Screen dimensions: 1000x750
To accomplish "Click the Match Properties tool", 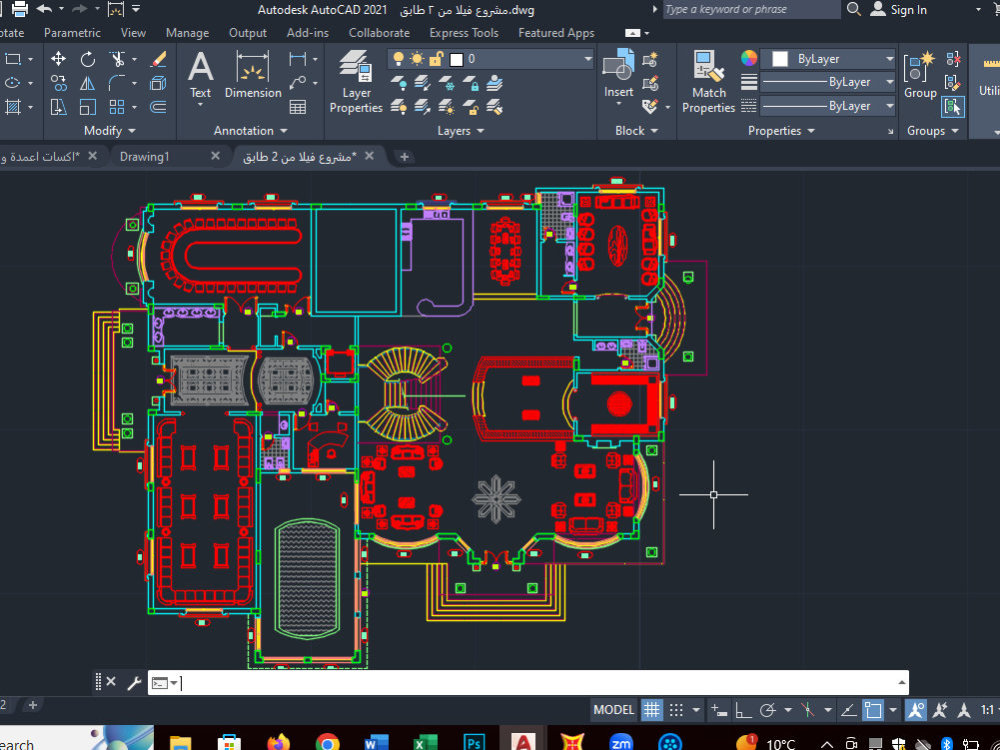I will pos(709,72).
